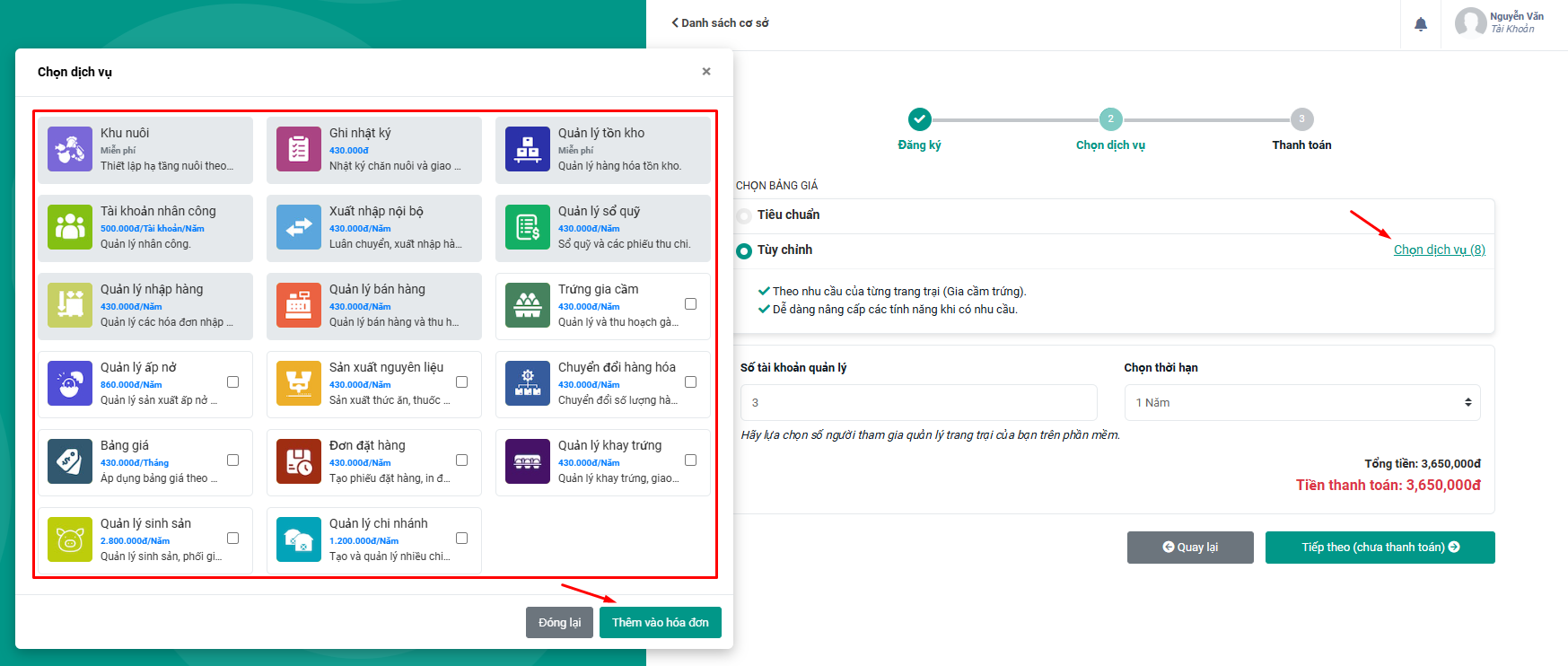Select the Tiêu chuẩn pricing radio button

click(744, 215)
